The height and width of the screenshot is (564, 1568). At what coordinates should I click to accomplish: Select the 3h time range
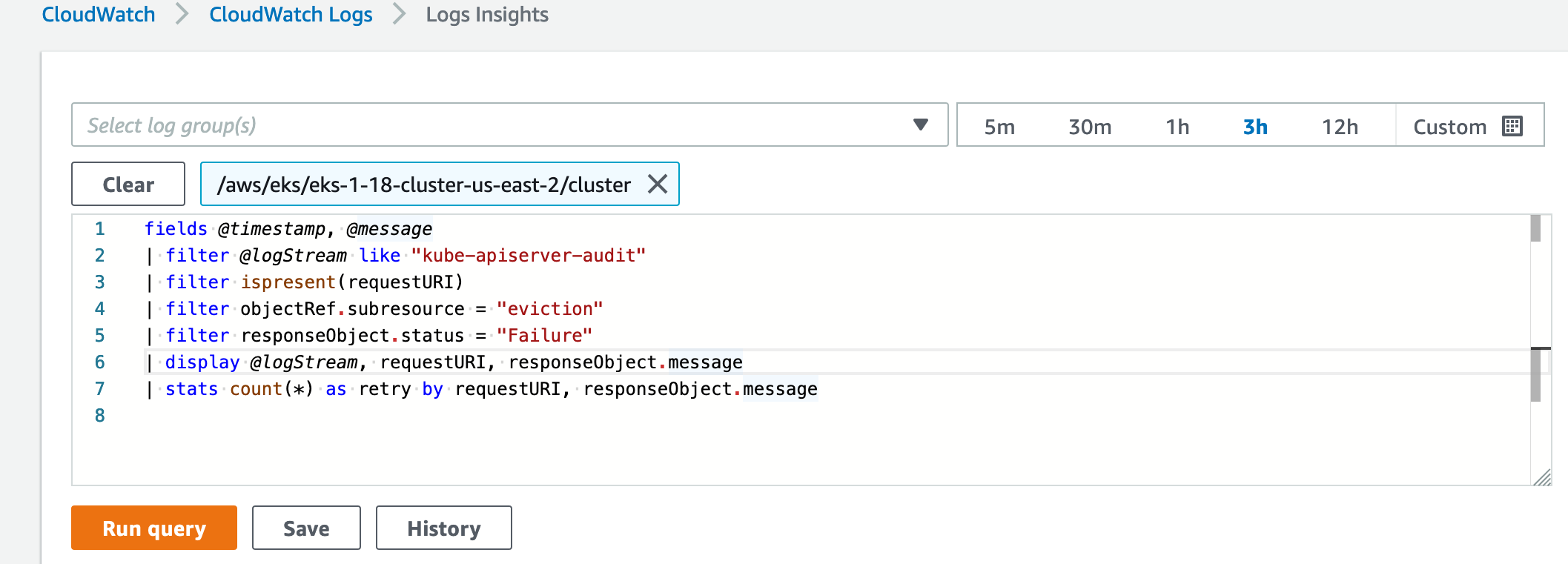coord(1255,127)
